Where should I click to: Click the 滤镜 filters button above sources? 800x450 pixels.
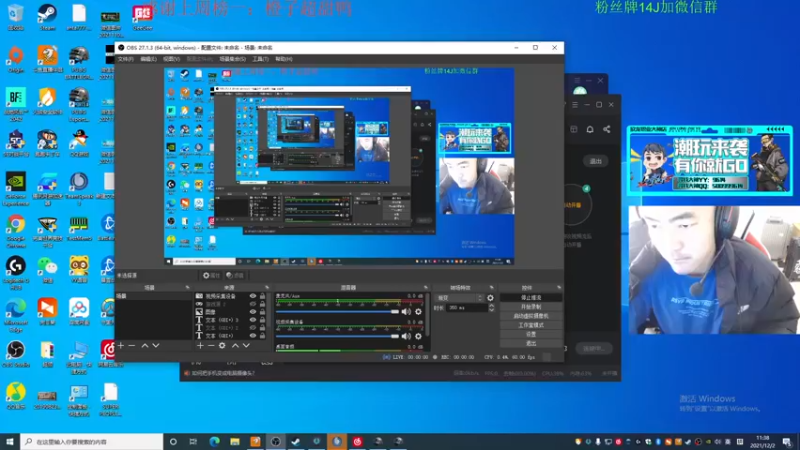click(x=235, y=276)
